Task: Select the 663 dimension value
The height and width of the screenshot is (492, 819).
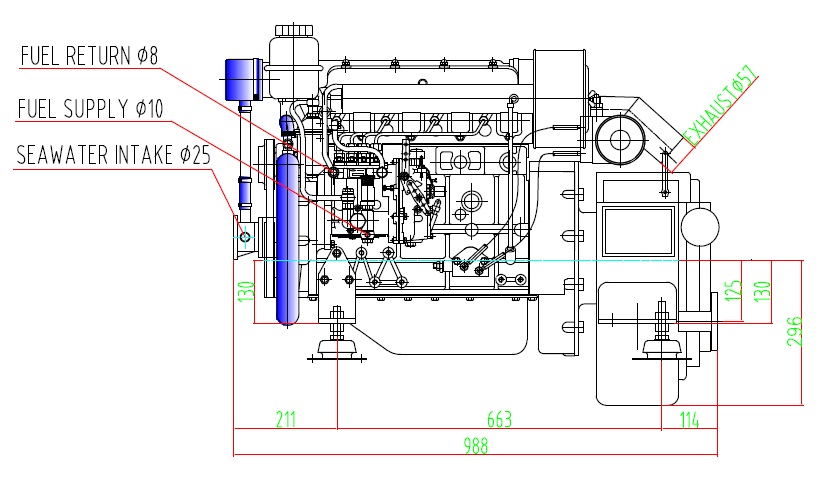Action: pyautogui.click(x=499, y=419)
